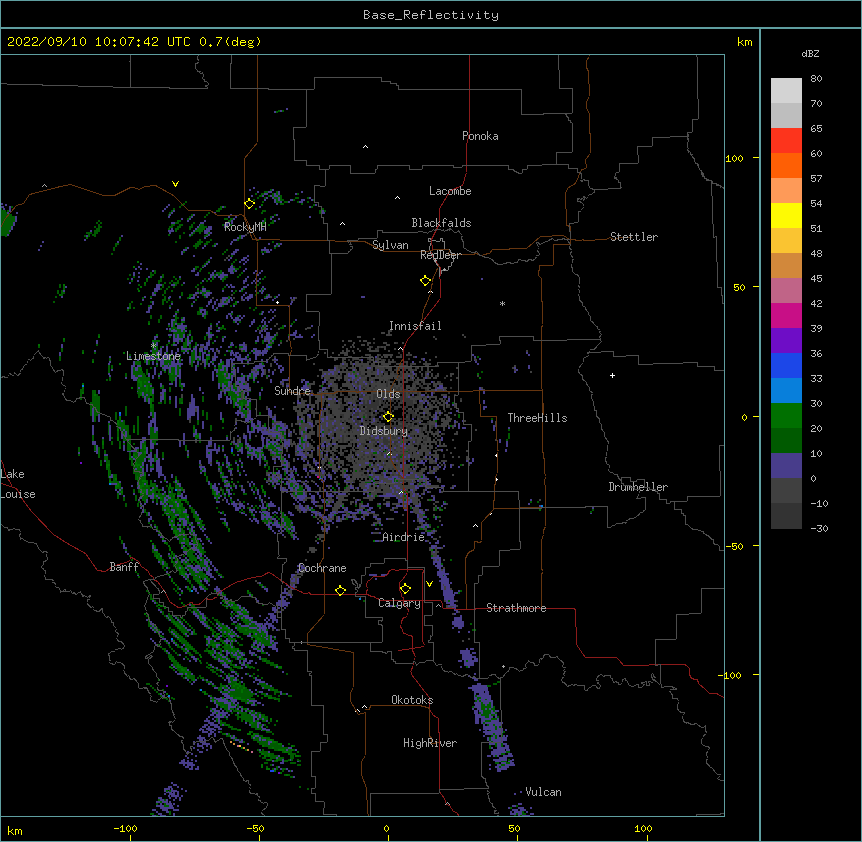
Task: Click the Limestone label
Action: coord(153,356)
